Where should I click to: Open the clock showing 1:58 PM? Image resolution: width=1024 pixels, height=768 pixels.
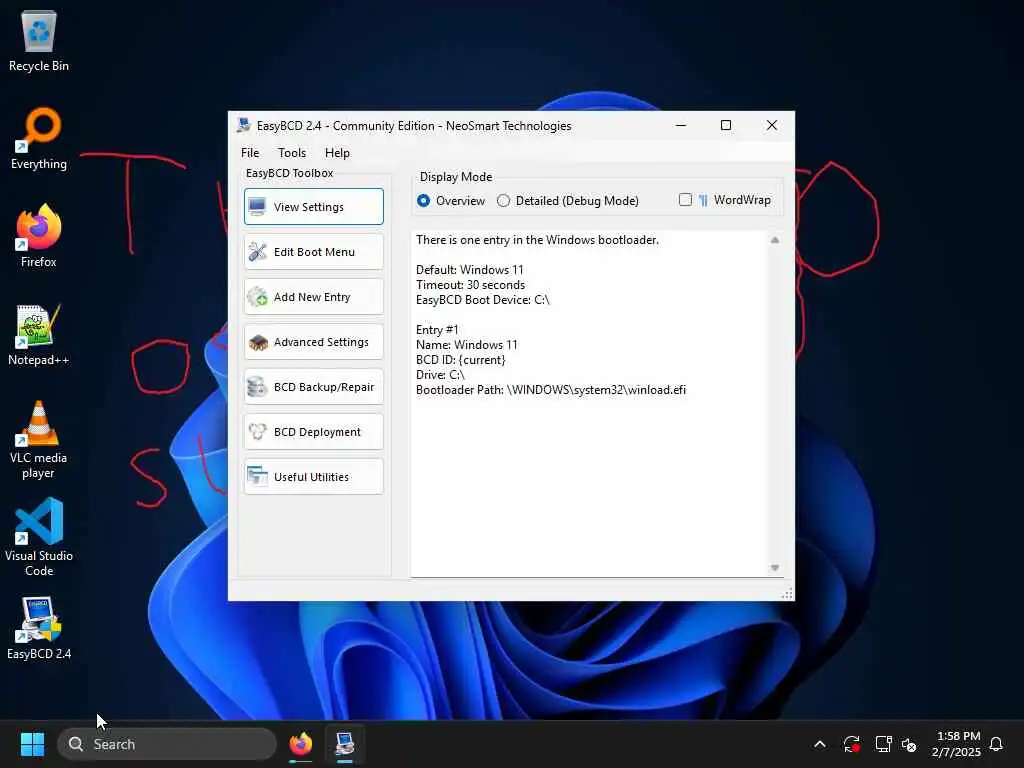click(957, 744)
